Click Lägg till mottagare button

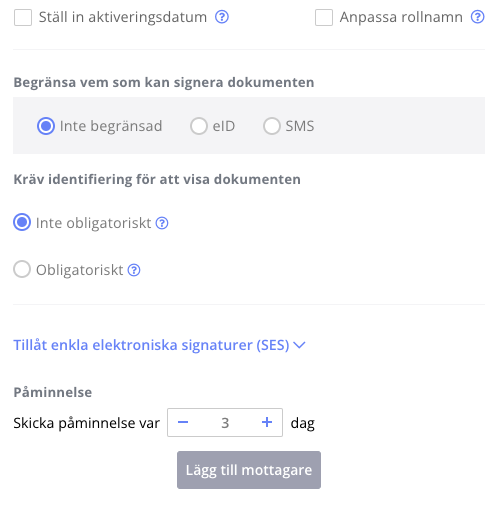pyautogui.click(x=249, y=470)
